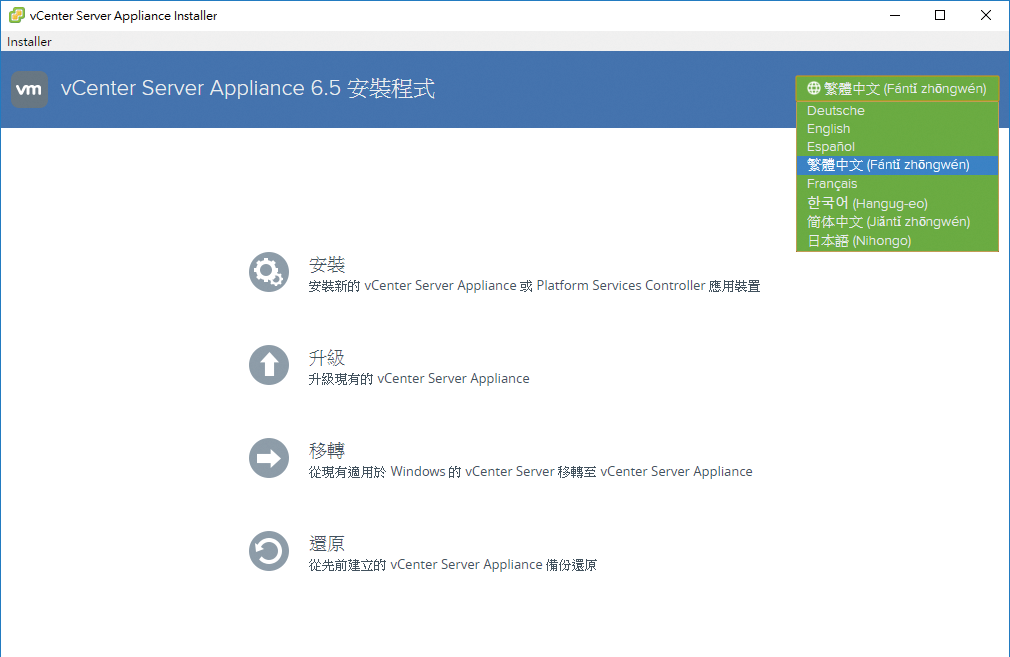This screenshot has height=657, width=1010.
Task: Select 简体中文 (Jiǎntǐ zhōngwén) language option
Action: (897, 222)
